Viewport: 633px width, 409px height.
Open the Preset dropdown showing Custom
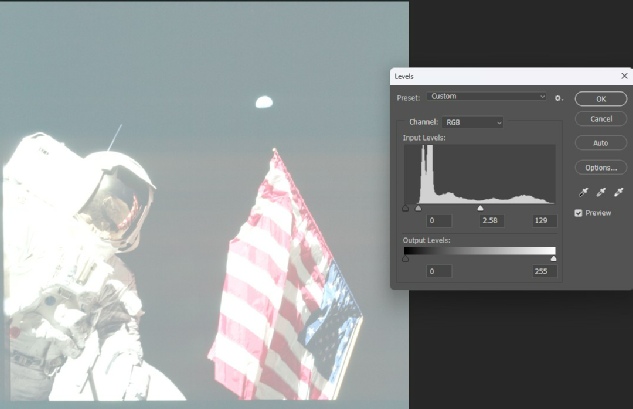pyautogui.click(x=487, y=97)
